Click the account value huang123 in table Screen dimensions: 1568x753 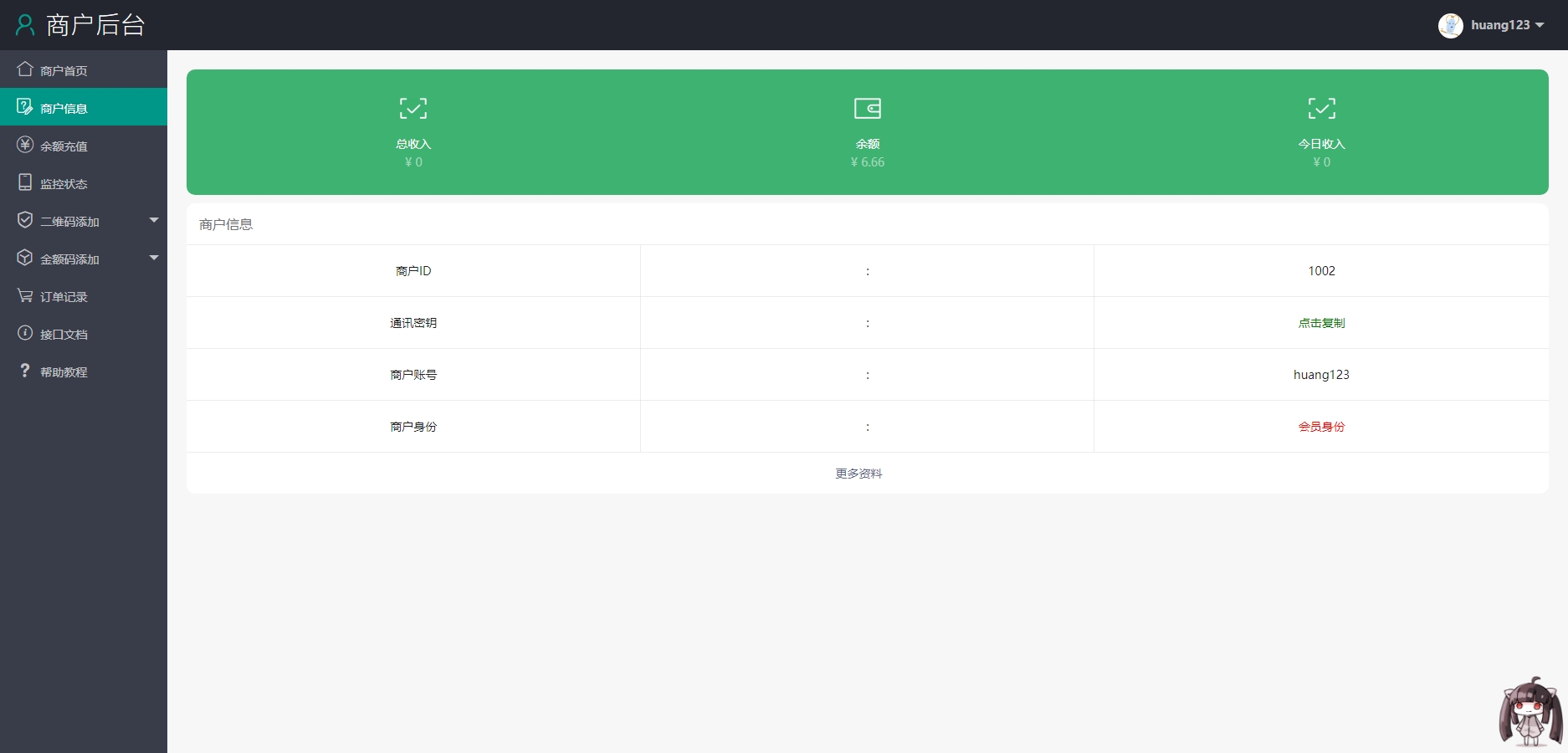(x=1321, y=375)
